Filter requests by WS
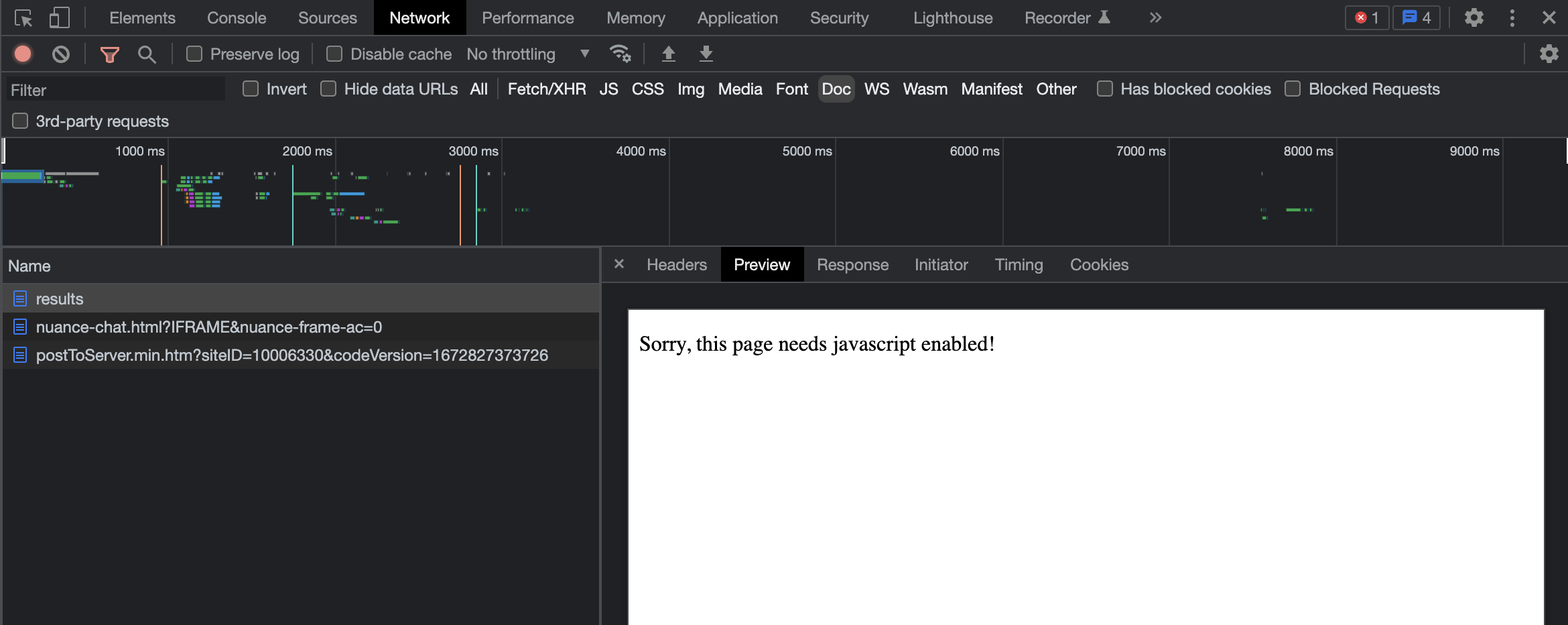The image size is (1568, 625). point(876,89)
